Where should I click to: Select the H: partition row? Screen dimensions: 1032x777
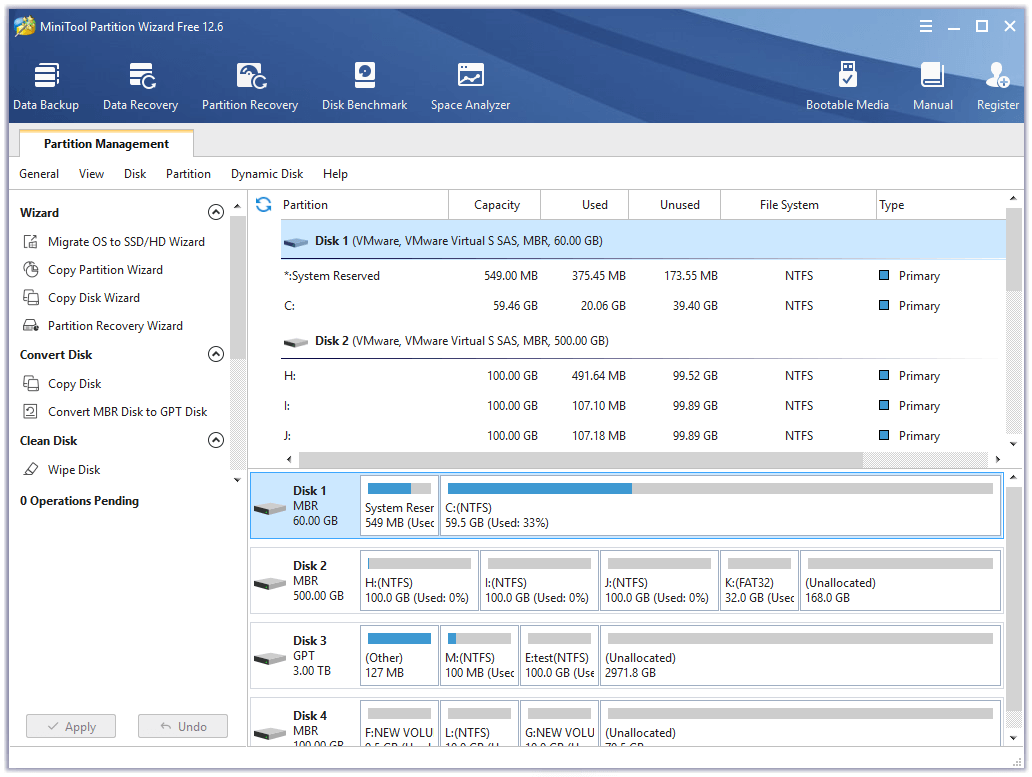click(644, 376)
